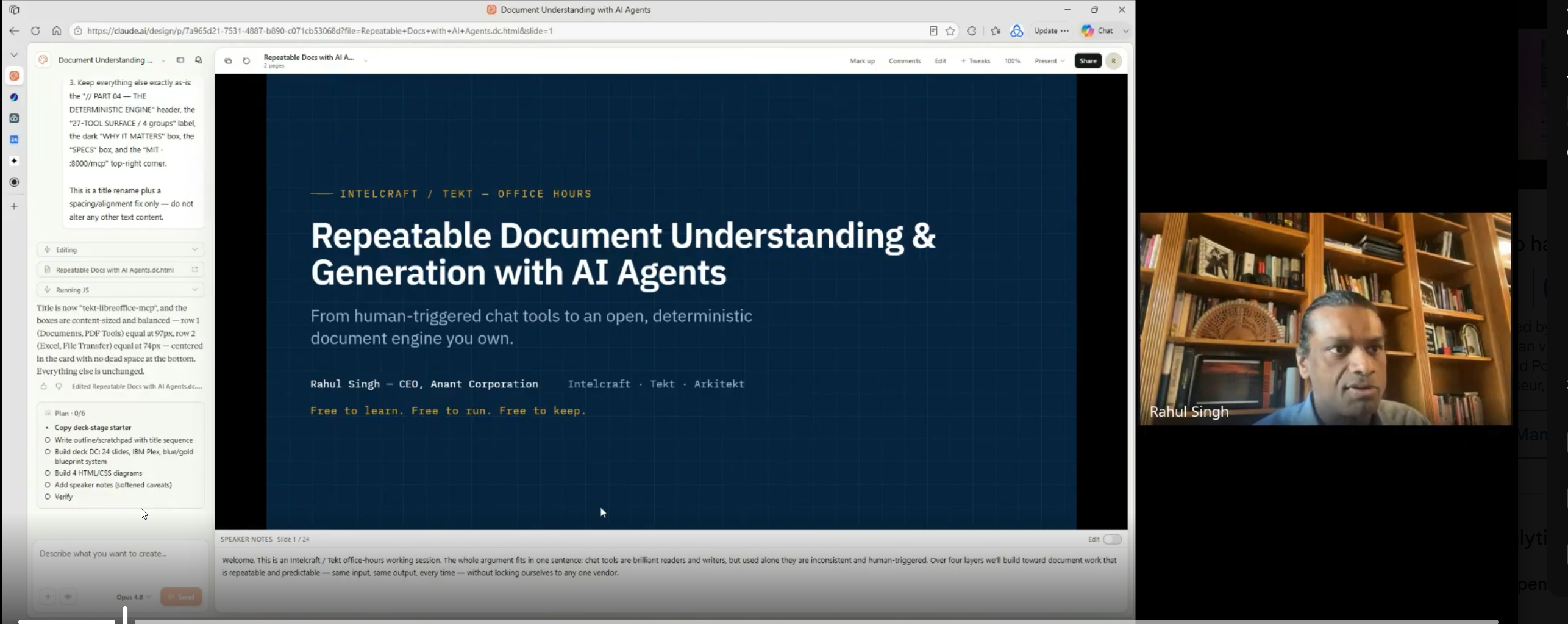Click the stacked pages icon in preview toolbar
1568x624 pixels.
pyautogui.click(x=228, y=61)
